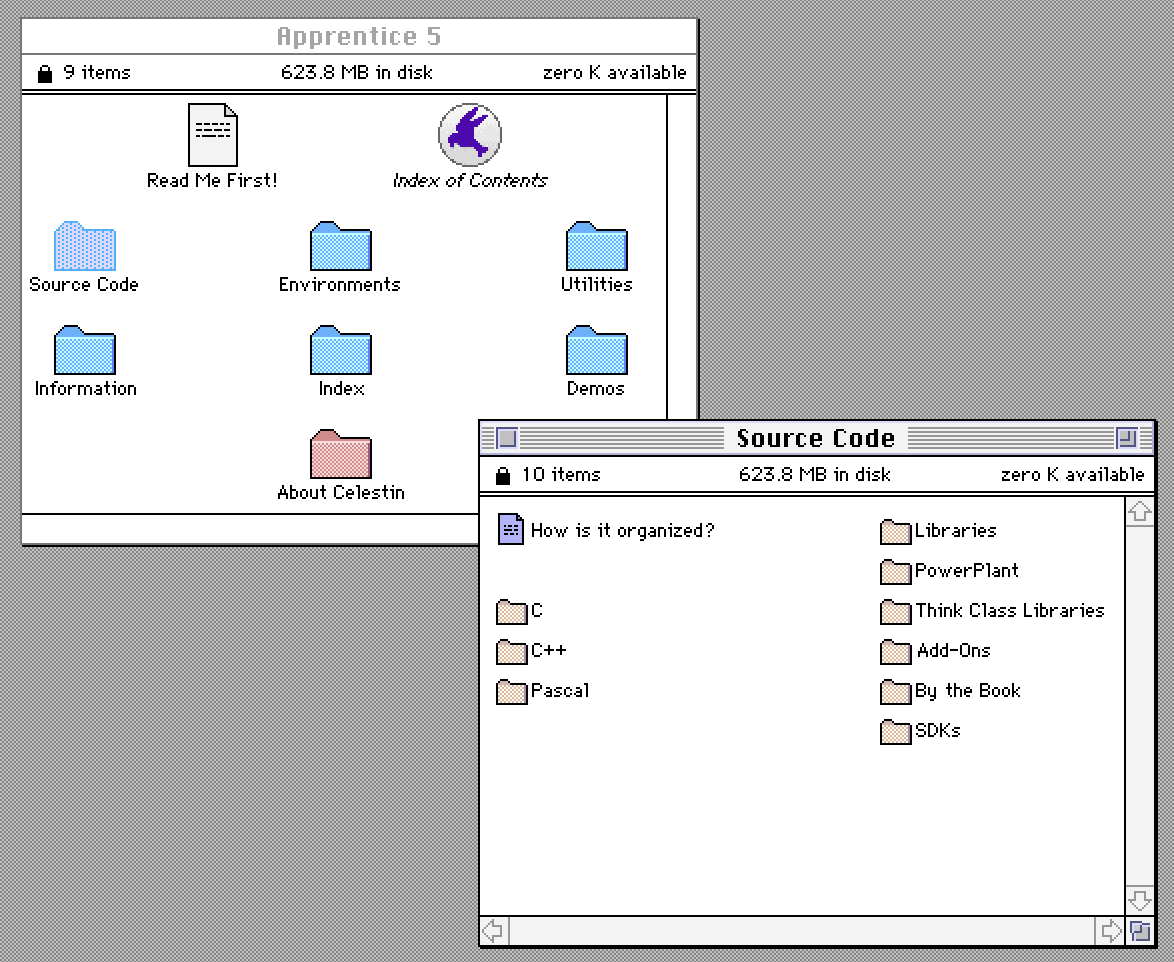
Task: Click the "Libraries" folder name
Action: pyautogui.click(x=955, y=531)
